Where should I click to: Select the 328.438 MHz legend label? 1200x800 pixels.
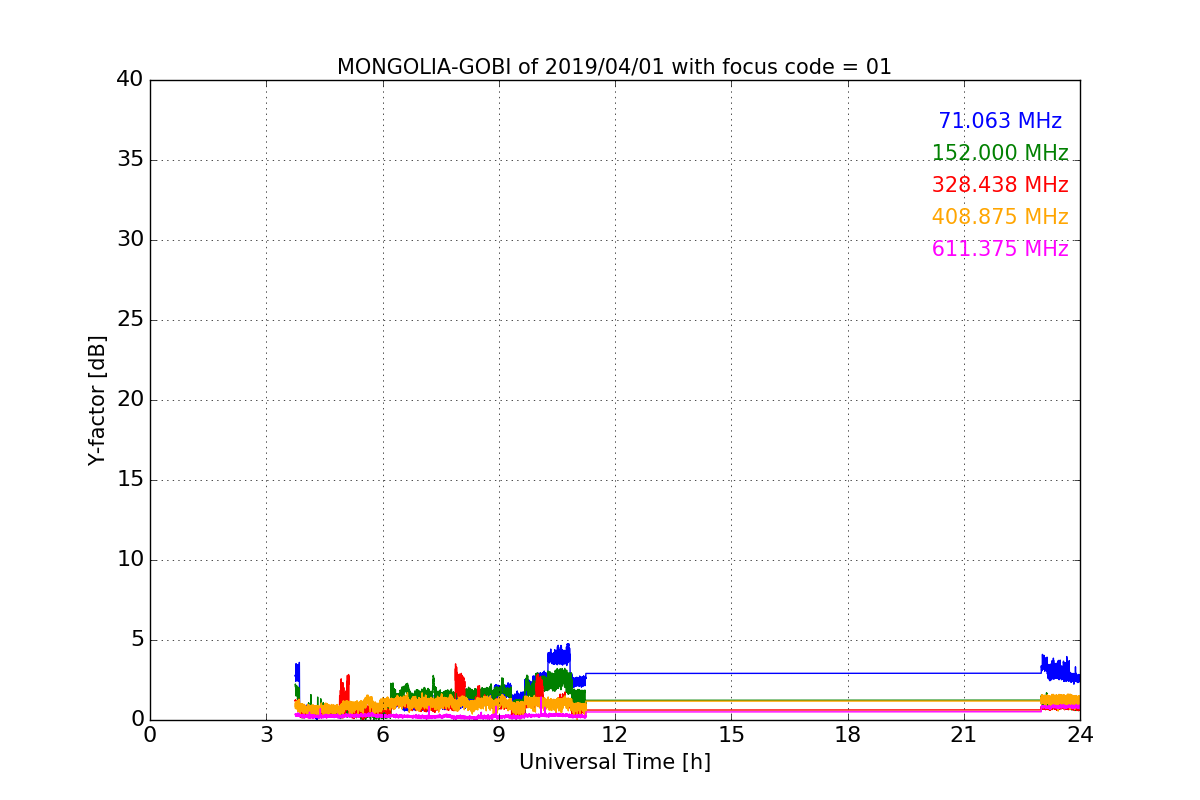pos(1000,185)
